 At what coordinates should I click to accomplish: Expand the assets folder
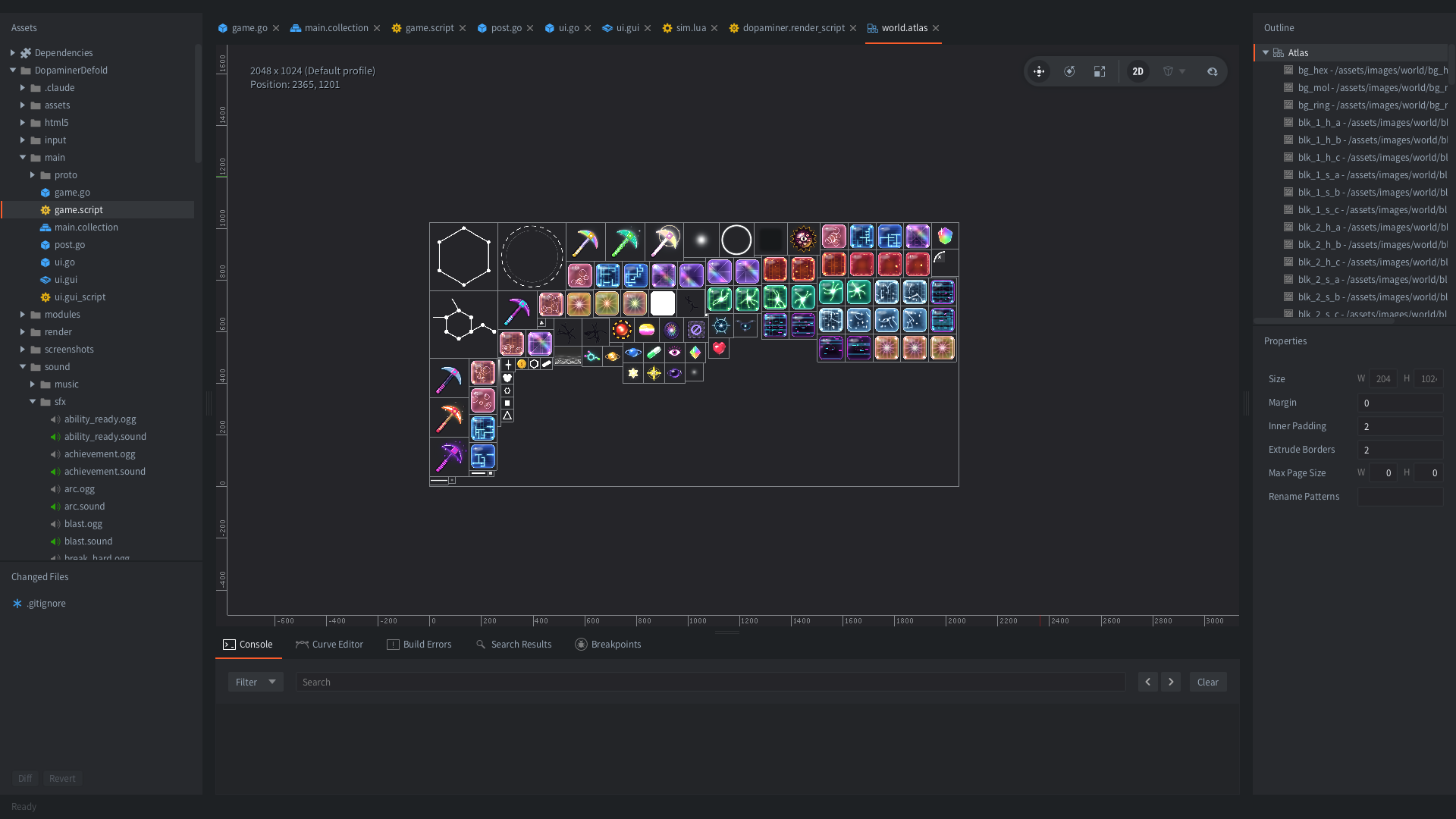(23, 105)
